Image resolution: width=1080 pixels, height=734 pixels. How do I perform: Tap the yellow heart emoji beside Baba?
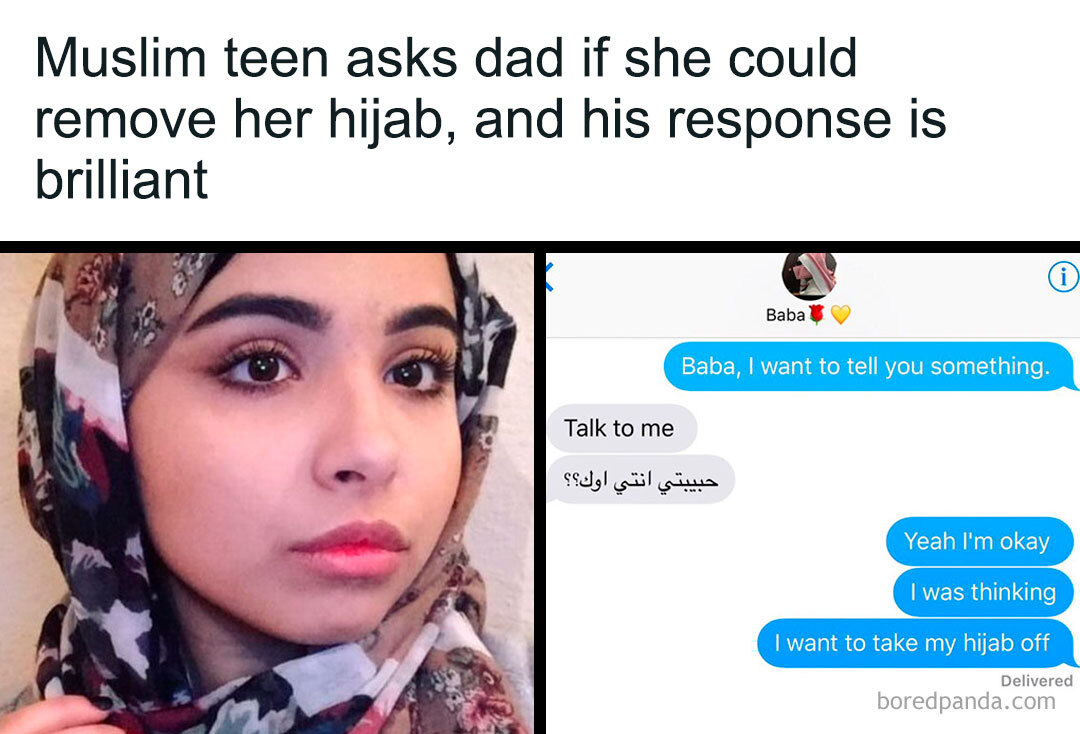pyautogui.click(x=840, y=315)
